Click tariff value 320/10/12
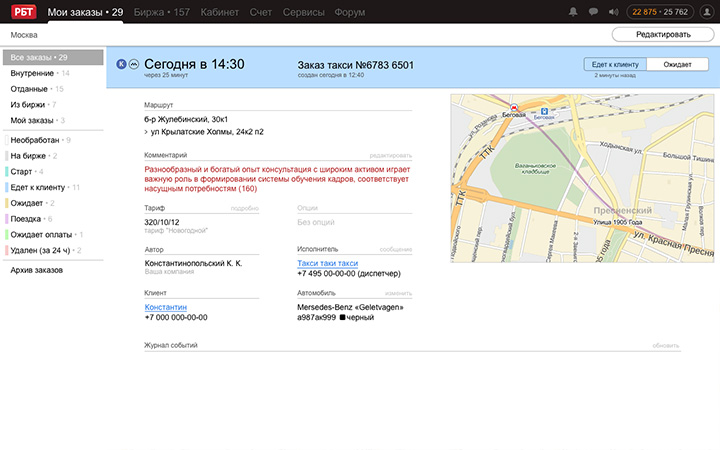Image resolution: width=720 pixels, height=450 pixels. [x=162, y=222]
